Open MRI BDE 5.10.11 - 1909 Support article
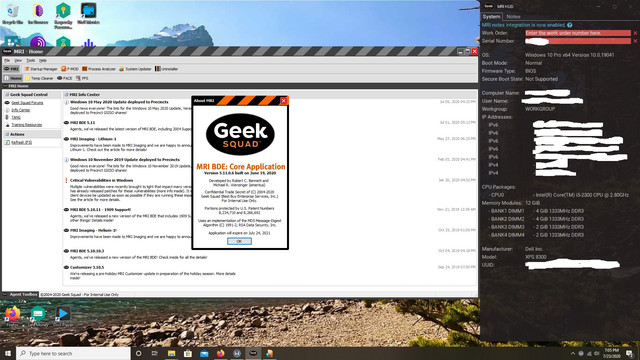Screen dimensions: 640x360 [100, 210]
